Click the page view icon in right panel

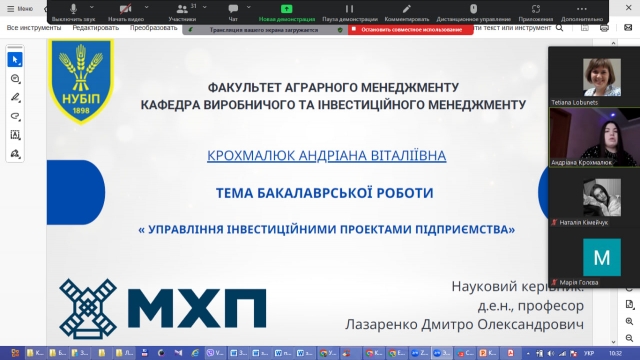[x=629, y=304]
